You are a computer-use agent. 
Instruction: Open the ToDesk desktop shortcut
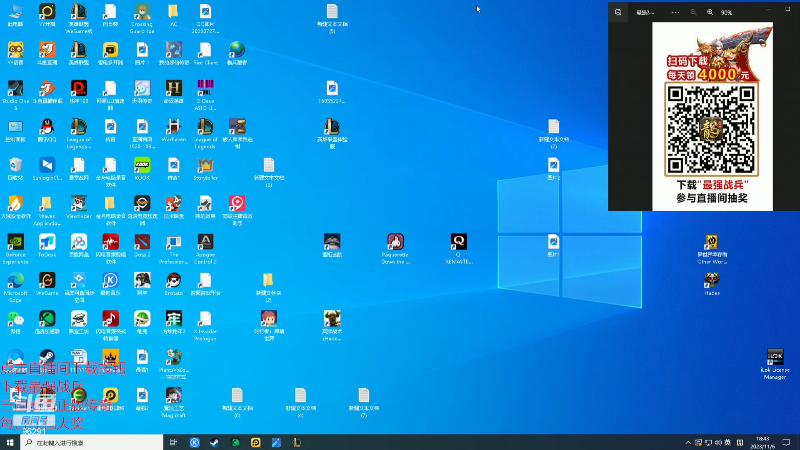(47, 246)
